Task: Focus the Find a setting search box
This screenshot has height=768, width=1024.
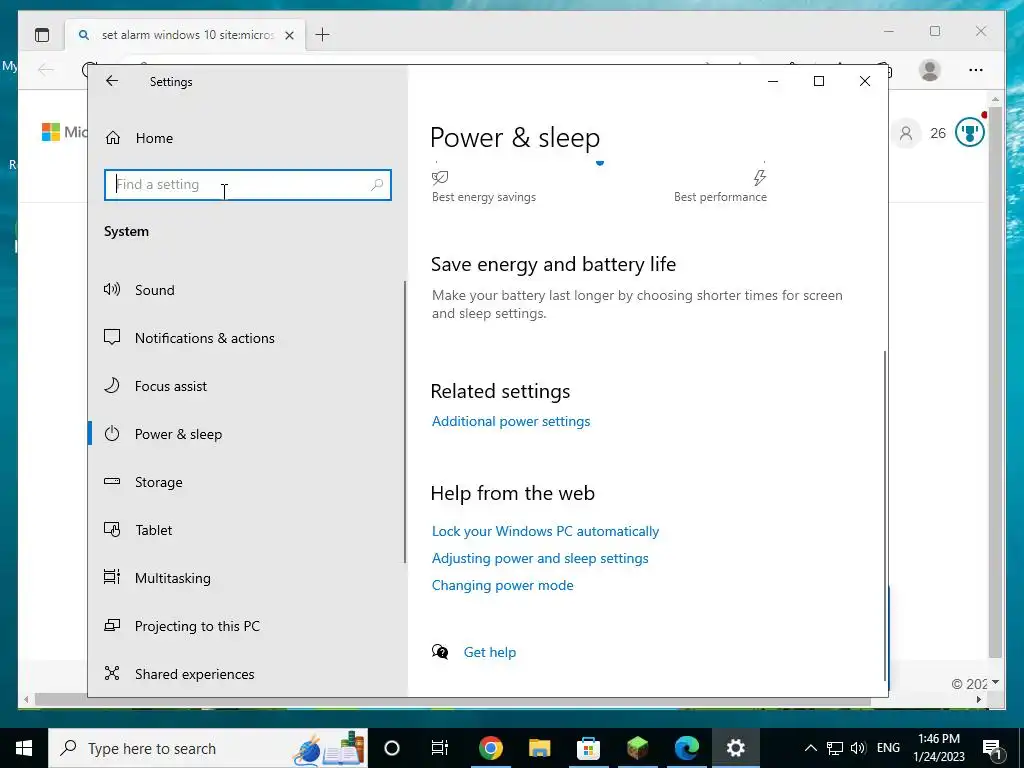Action: click(248, 185)
